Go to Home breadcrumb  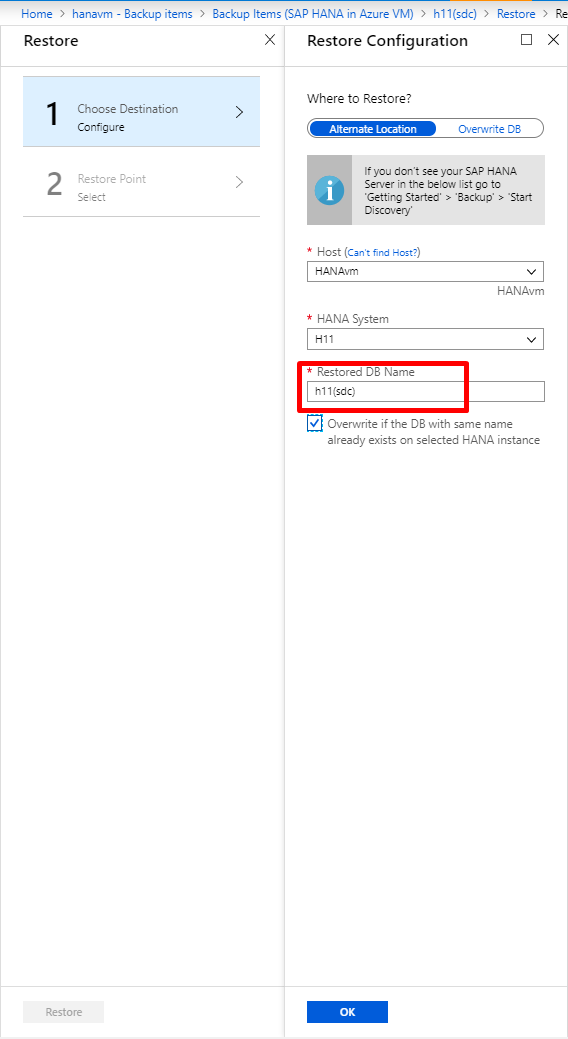[x=36, y=14]
